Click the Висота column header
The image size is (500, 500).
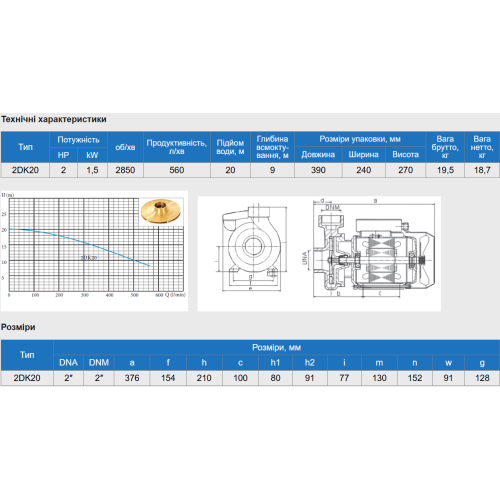[405, 155]
